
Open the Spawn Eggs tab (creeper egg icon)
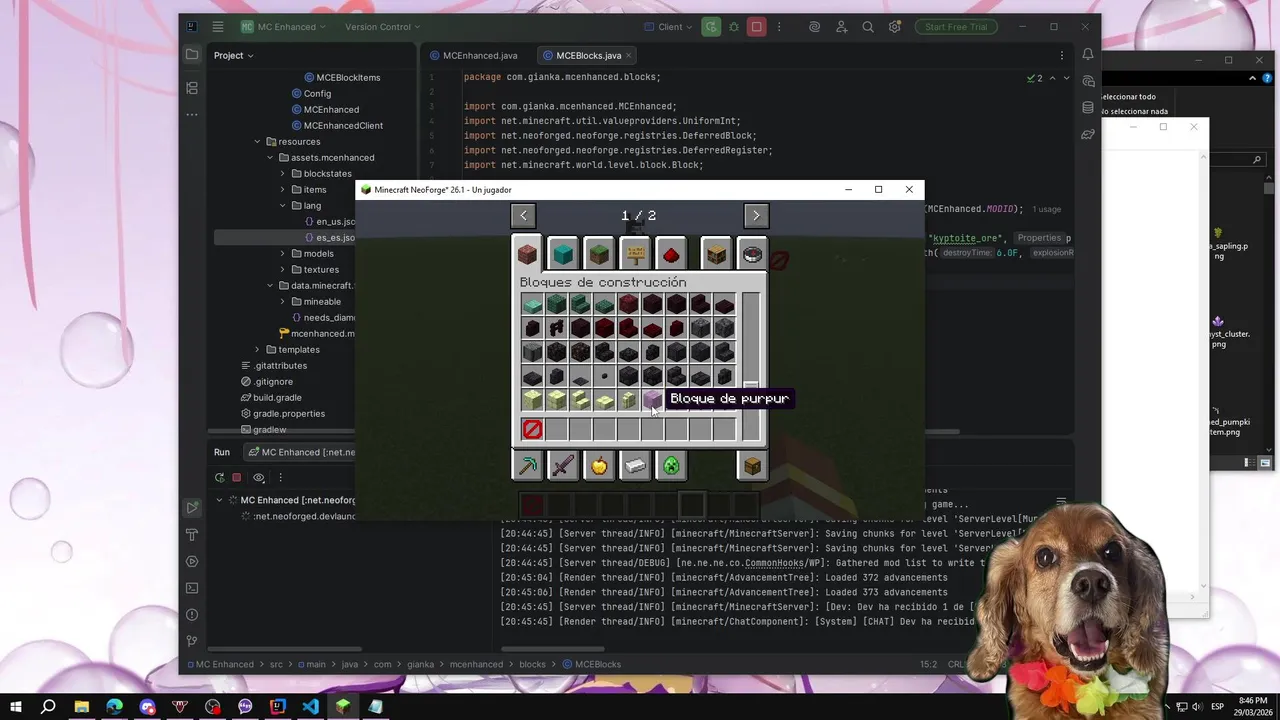tap(671, 465)
